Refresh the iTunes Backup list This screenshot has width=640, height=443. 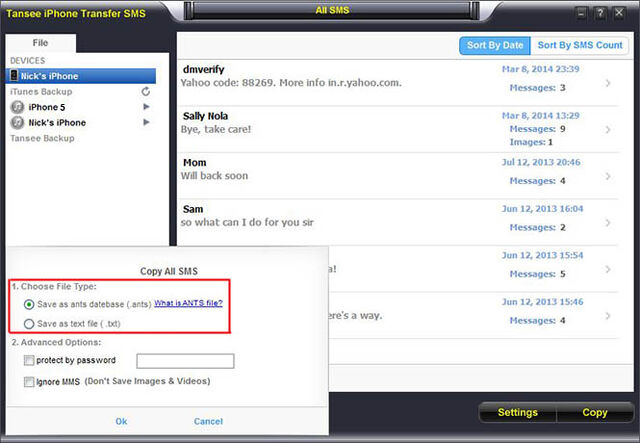click(x=146, y=92)
